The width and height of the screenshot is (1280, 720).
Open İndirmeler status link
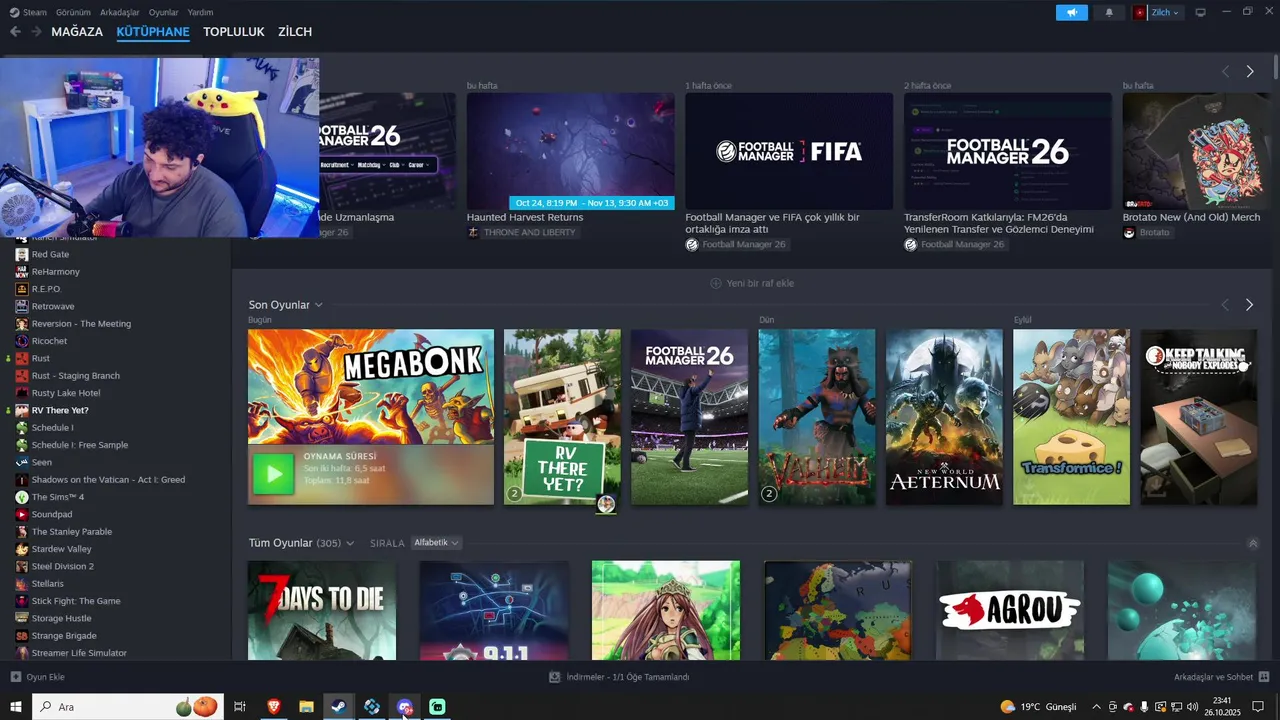click(619, 677)
